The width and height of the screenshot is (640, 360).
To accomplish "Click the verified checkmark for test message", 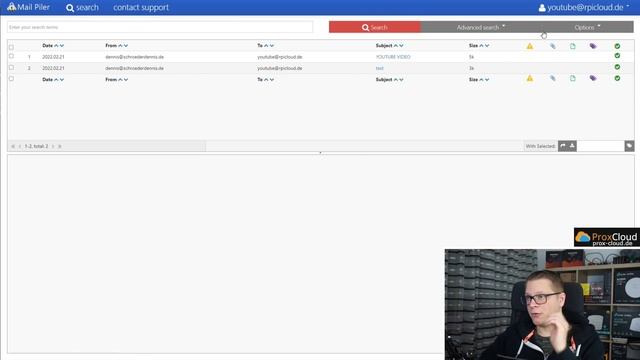I will coord(617,67).
